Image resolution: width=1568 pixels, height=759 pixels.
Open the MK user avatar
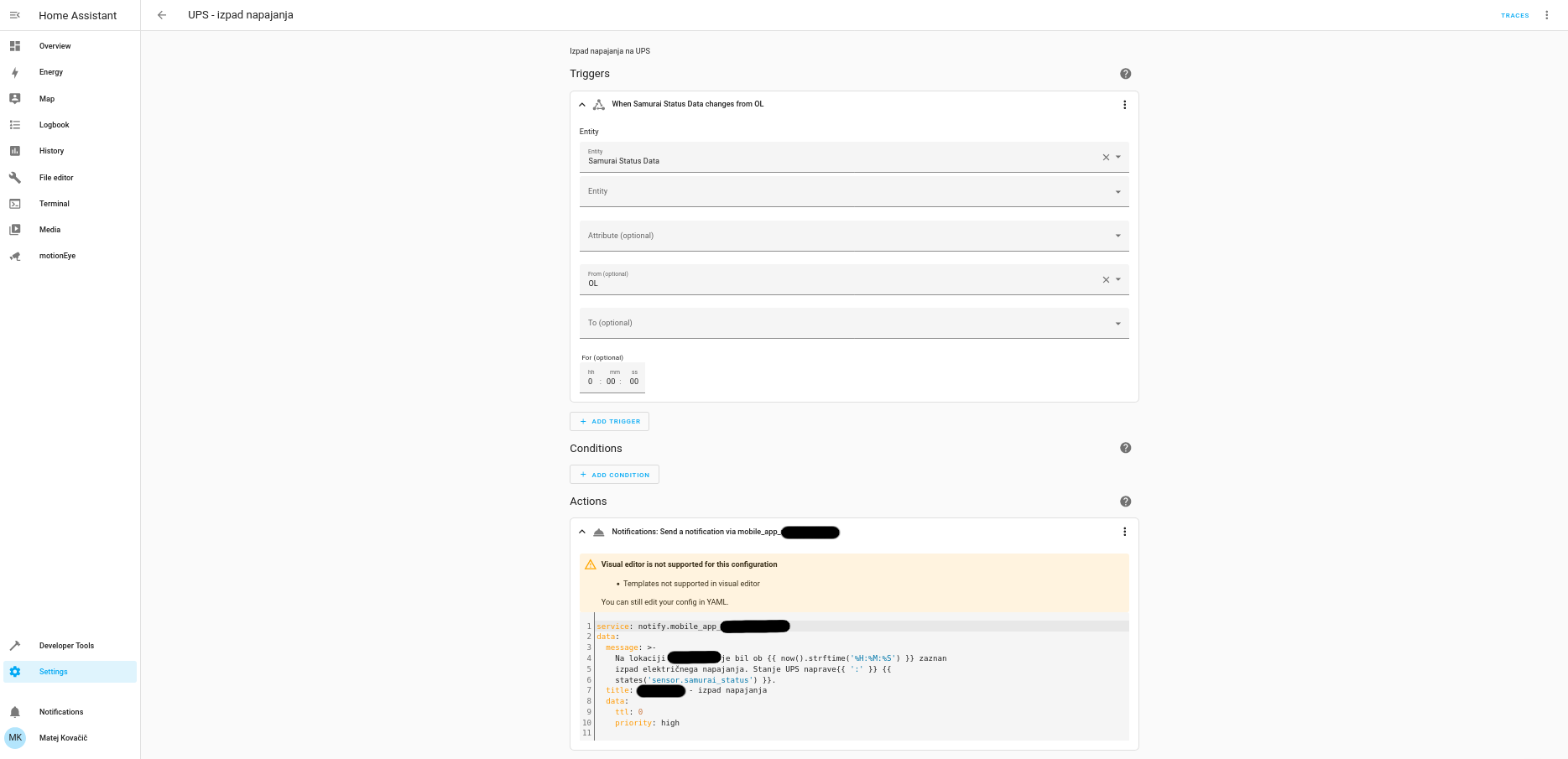(x=15, y=738)
